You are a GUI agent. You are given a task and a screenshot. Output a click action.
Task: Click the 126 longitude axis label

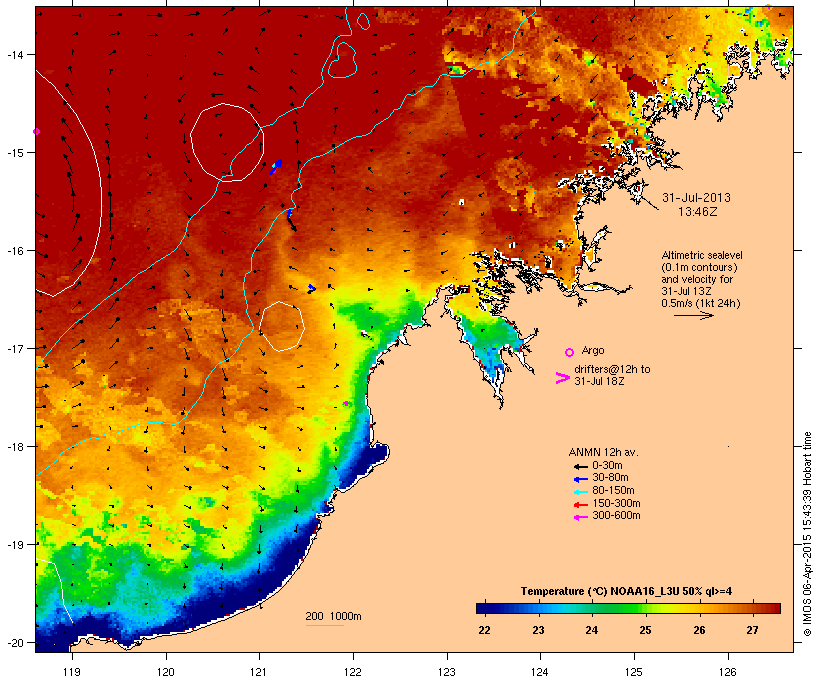click(x=728, y=672)
